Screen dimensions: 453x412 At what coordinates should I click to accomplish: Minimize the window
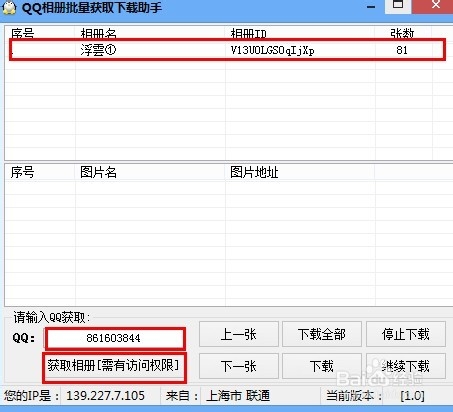(371, 7)
